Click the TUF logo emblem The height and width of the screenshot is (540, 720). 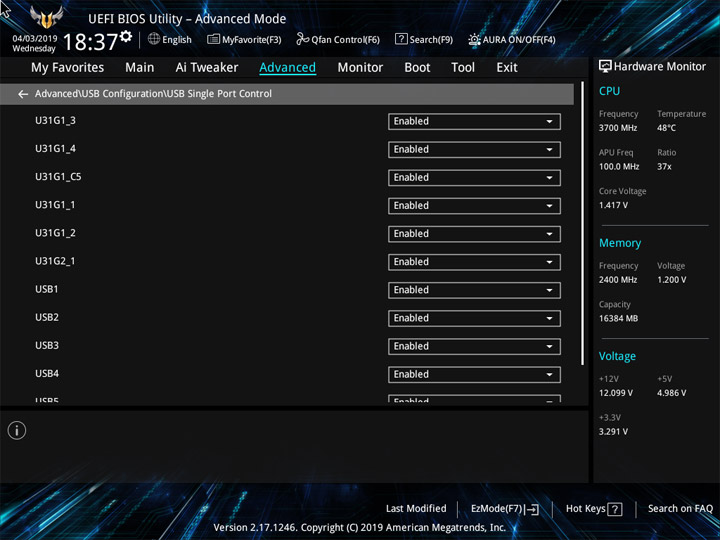click(46, 17)
